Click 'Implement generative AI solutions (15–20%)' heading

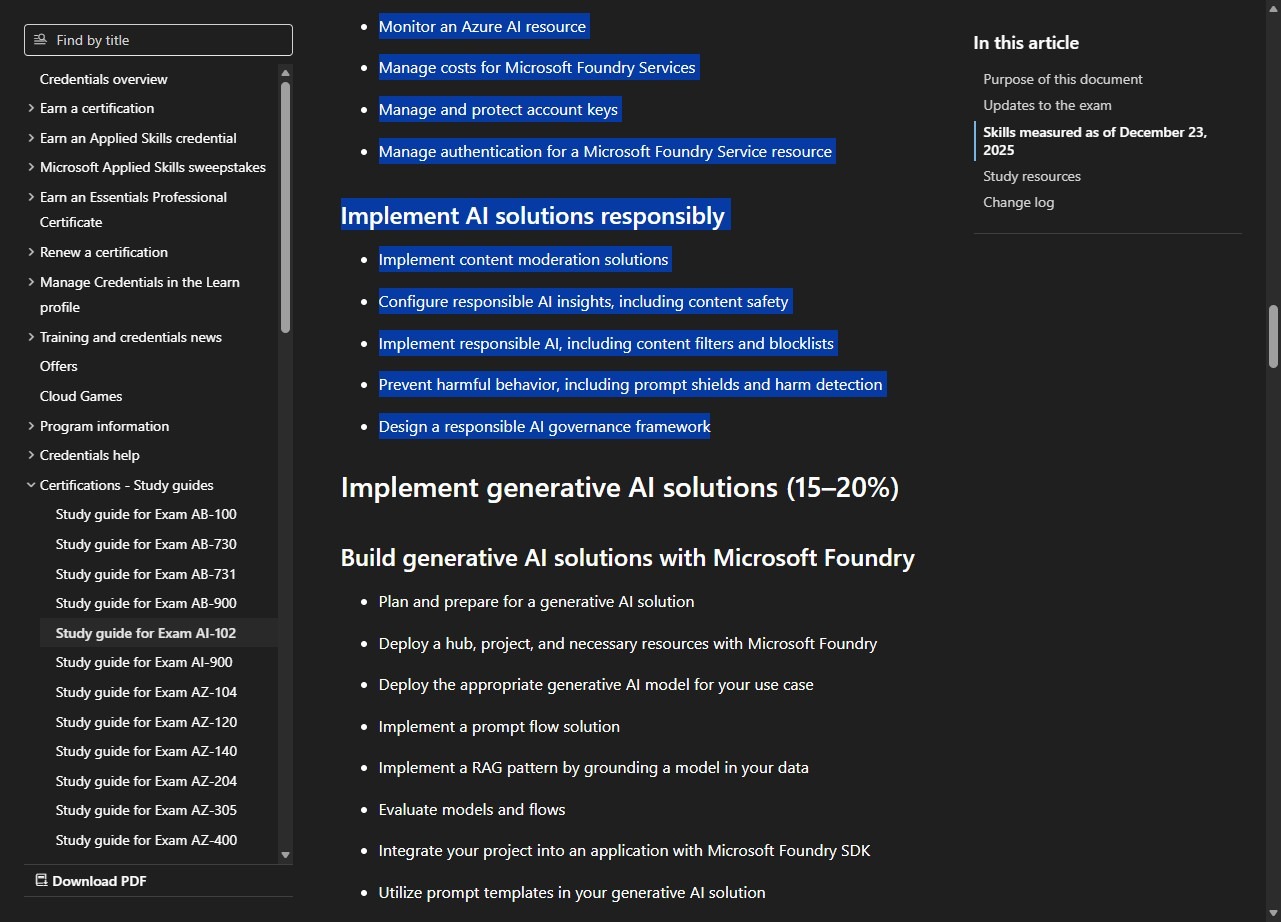(x=620, y=487)
